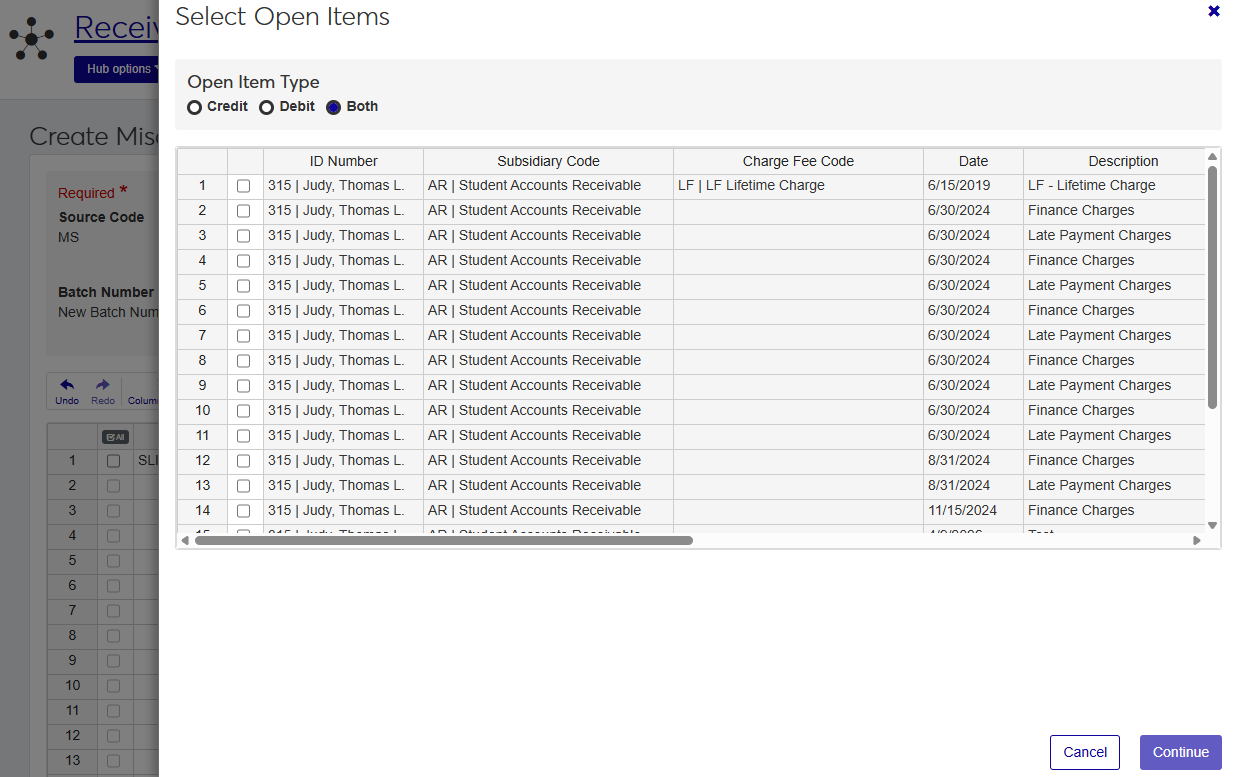Tick the checkbox in row 12
The width and height of the screenshot is (1237, 777).
244,461
